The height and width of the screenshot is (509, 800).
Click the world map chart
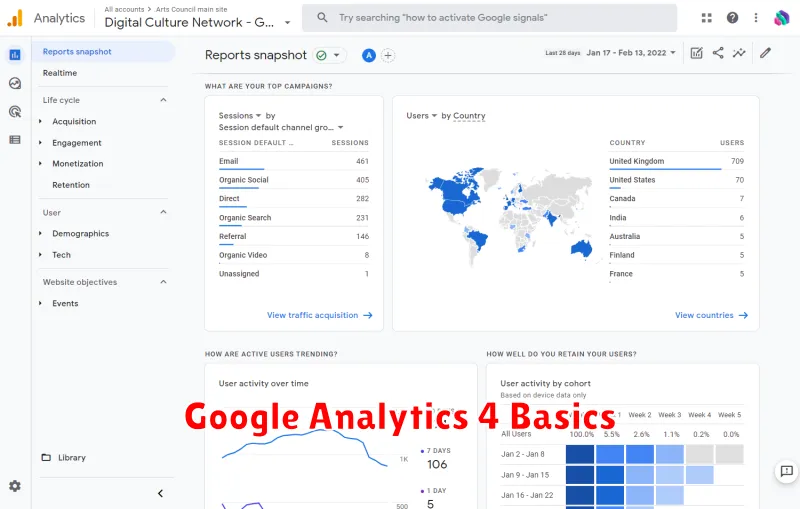click(510, 217)
